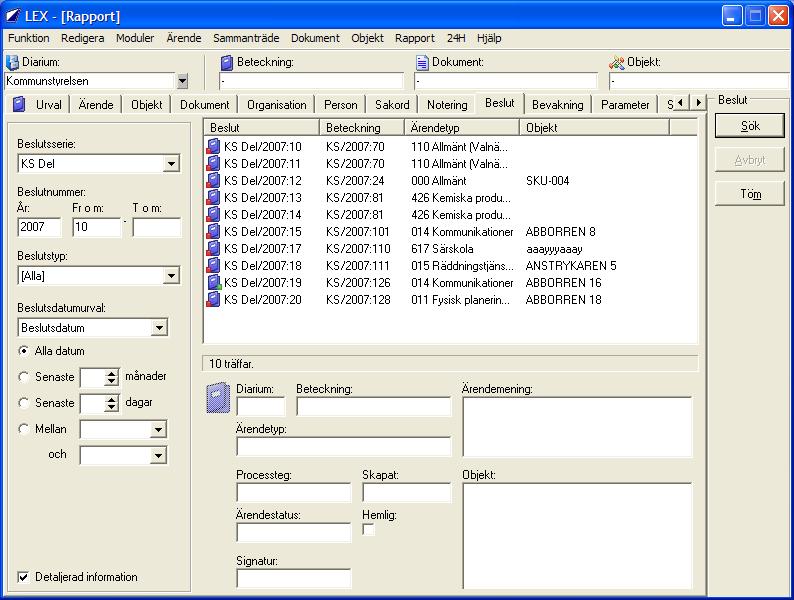Screen dimensions: 794x600
Task: Click the Beteckning blue book icon
Action: [227, 62]
